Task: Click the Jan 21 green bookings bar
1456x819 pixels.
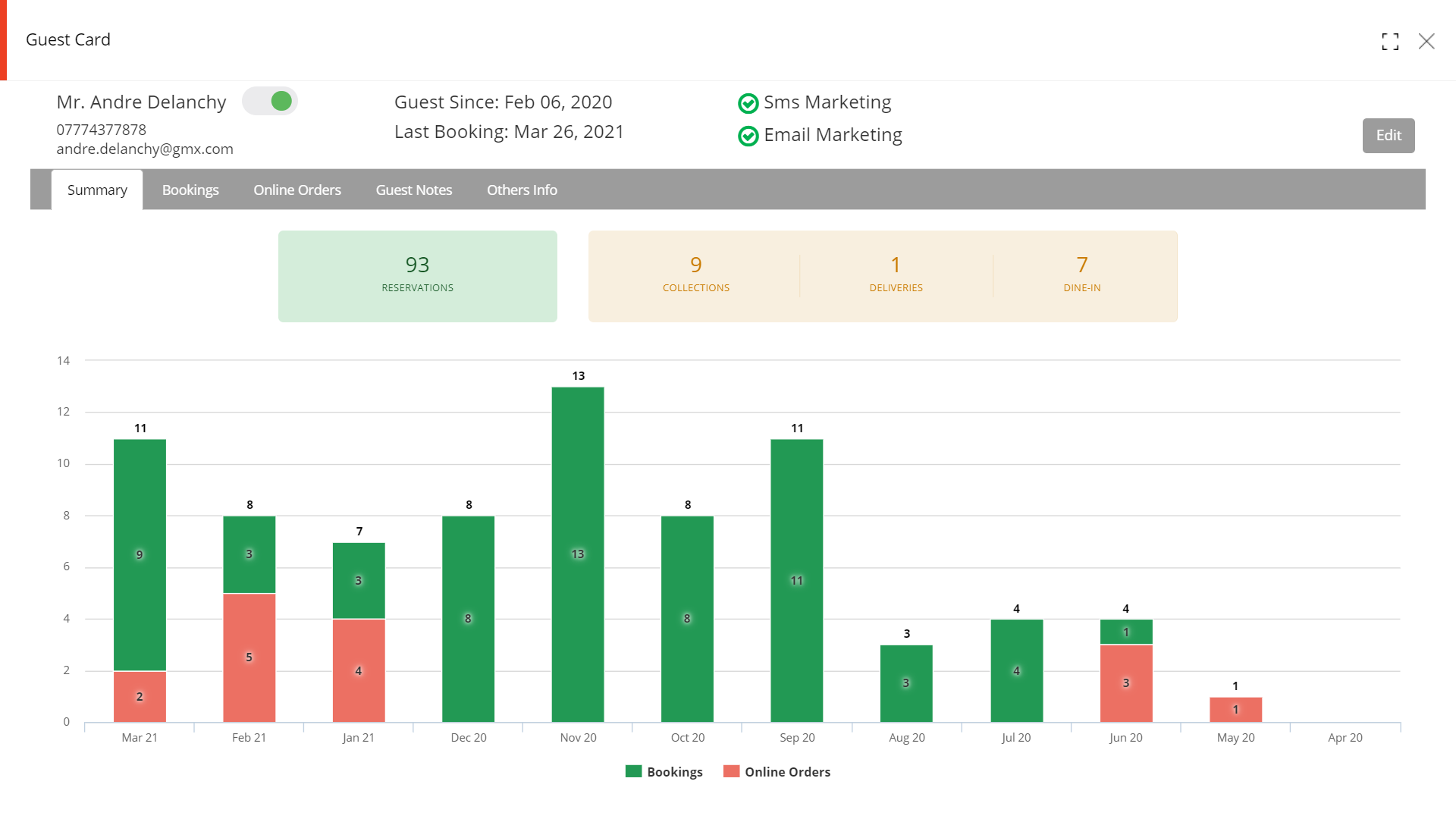Action: click(359, 581)
